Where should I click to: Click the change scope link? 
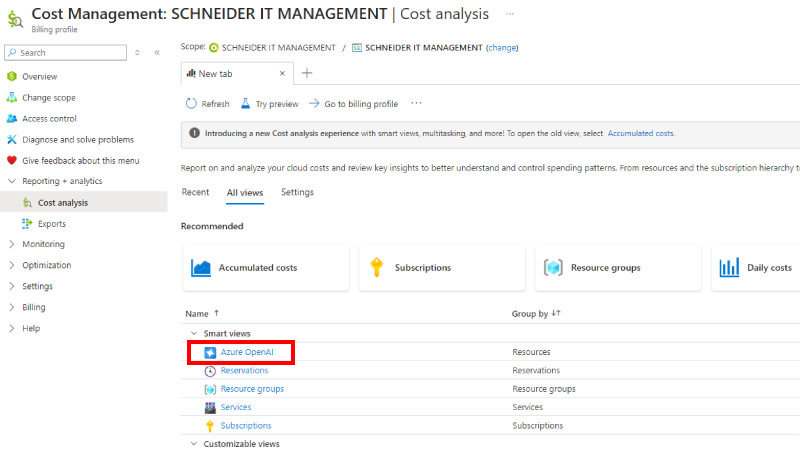[x=502, y=47]
